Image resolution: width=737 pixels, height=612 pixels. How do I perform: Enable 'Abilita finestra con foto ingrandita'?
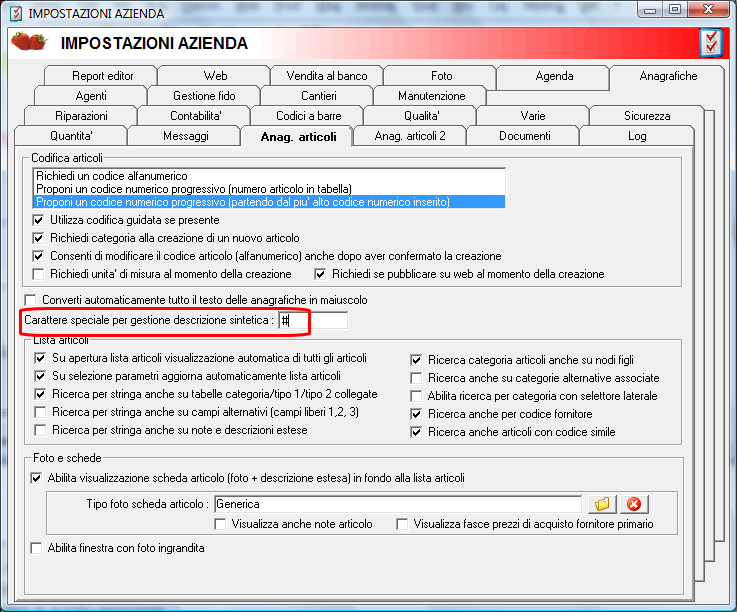pyautogui.click(x=36, y=548)
